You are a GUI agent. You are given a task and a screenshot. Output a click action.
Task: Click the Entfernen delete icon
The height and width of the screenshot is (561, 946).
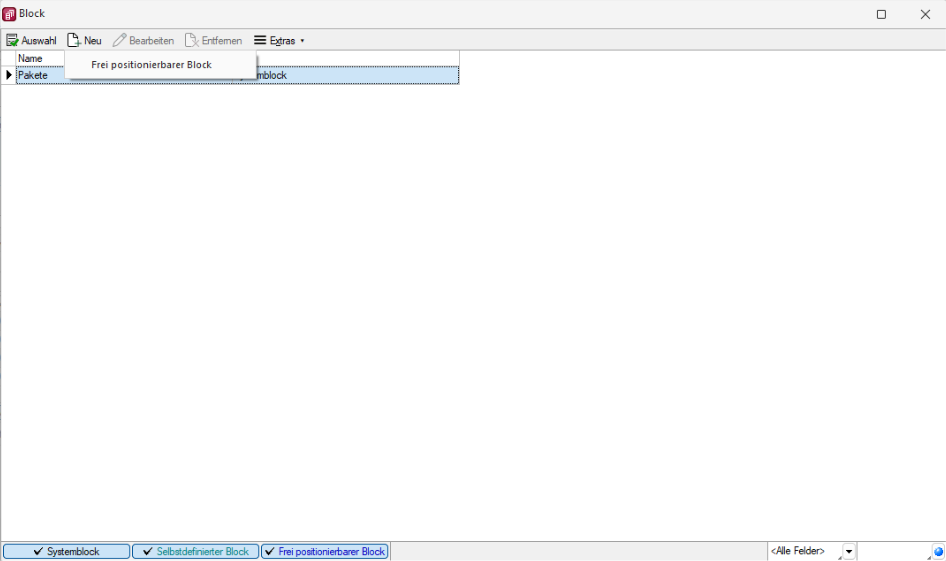191,41
